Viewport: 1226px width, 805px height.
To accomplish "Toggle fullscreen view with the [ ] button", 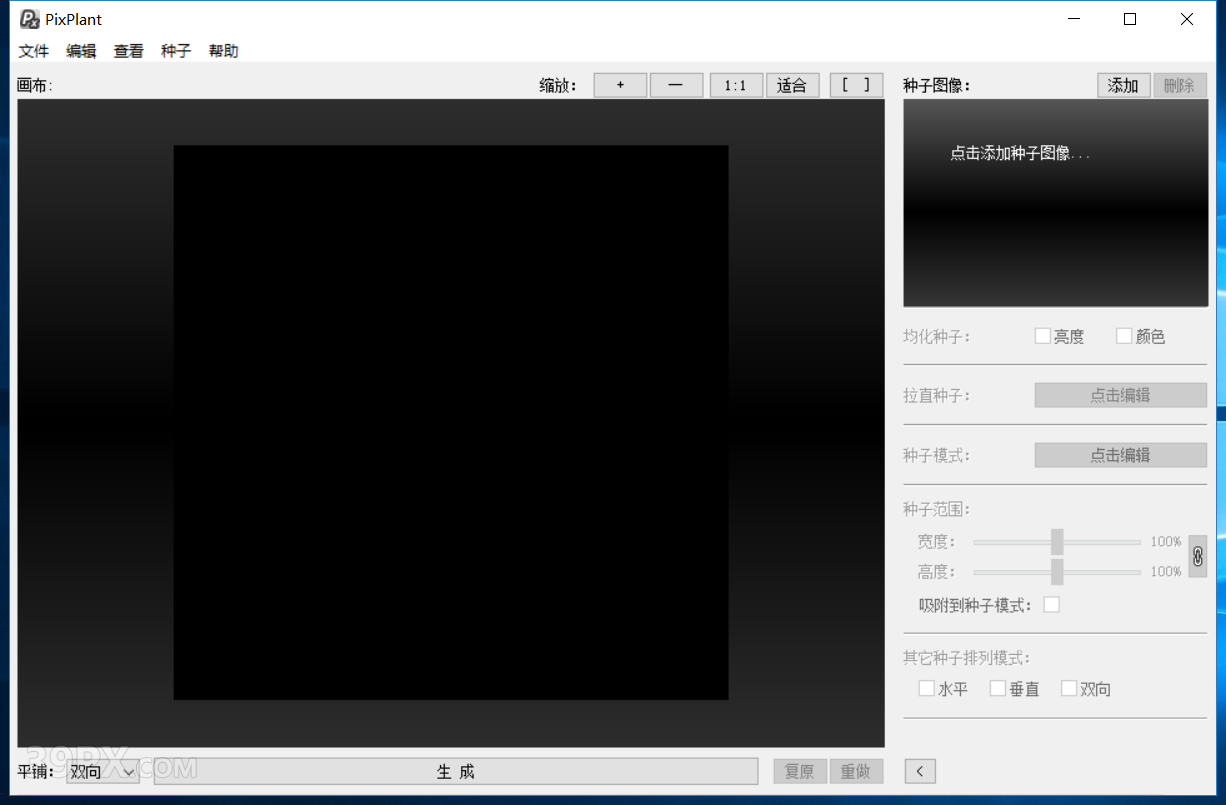I will [856, 85].
